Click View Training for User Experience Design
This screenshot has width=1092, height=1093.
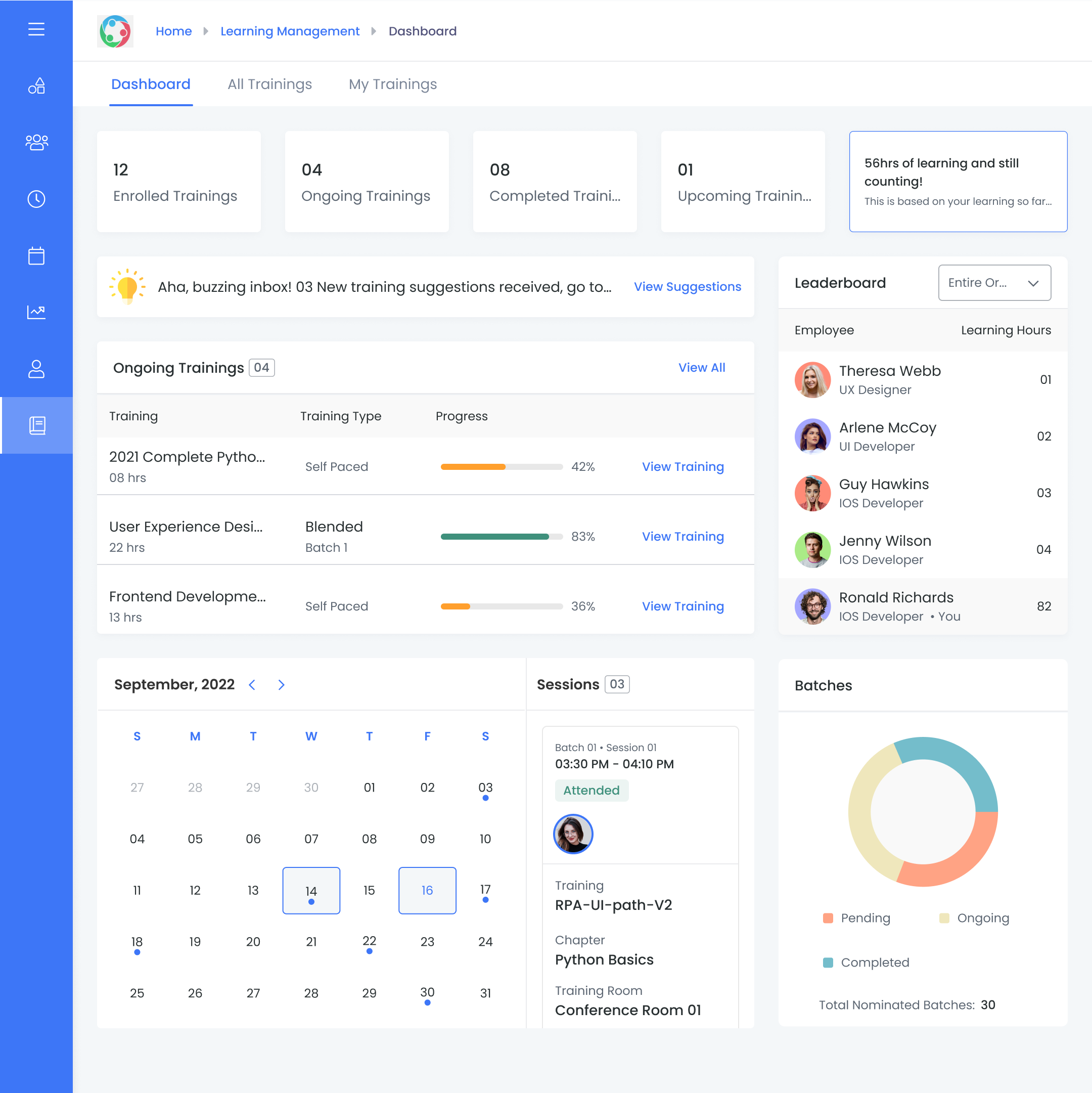[682, 536]
